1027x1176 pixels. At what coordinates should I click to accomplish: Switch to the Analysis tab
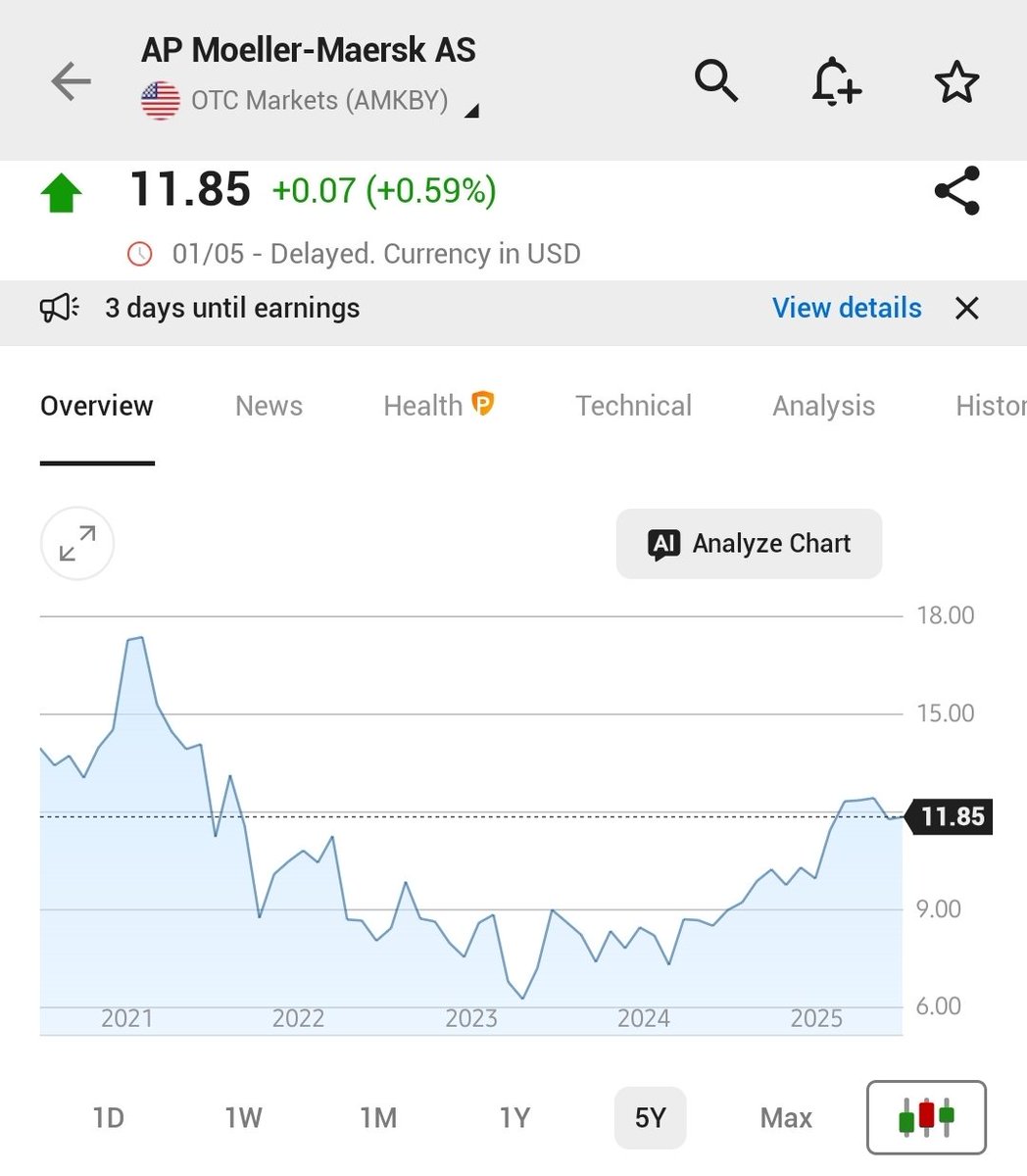pyautogui.click(x=823, y=406)
